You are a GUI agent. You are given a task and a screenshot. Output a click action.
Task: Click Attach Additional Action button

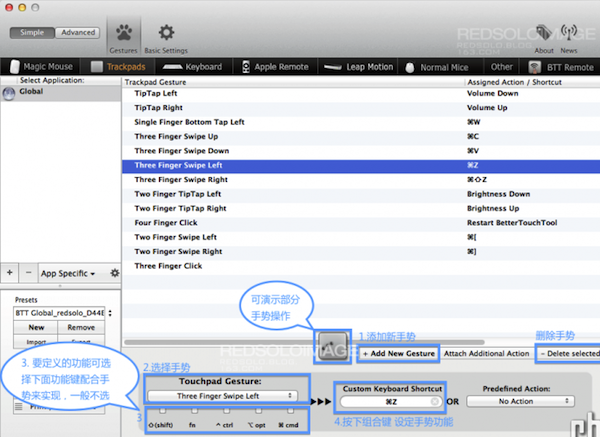pyautogui.click(x=486, y=354)
